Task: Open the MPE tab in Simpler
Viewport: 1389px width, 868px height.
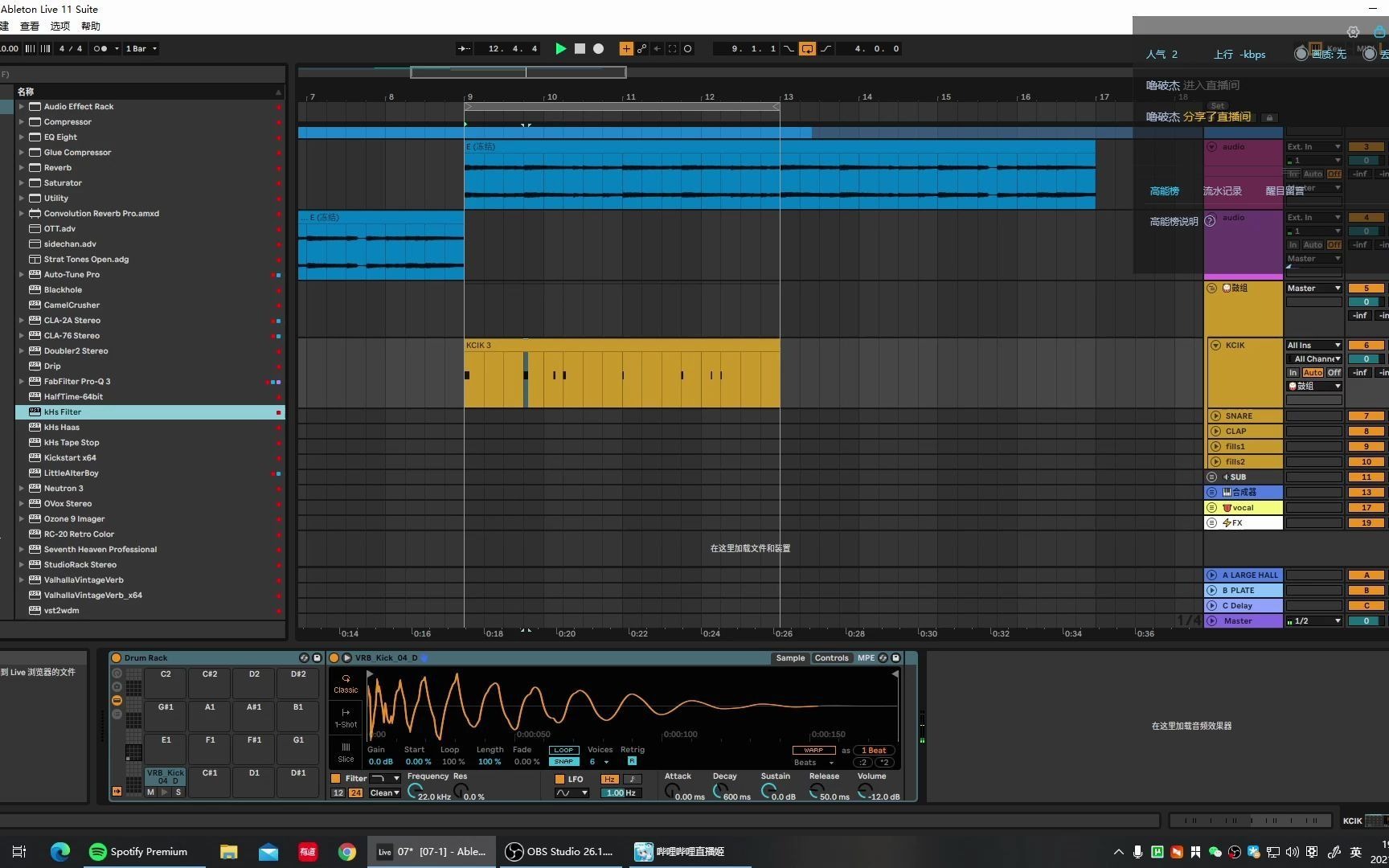Action: (x=866, y=658)
